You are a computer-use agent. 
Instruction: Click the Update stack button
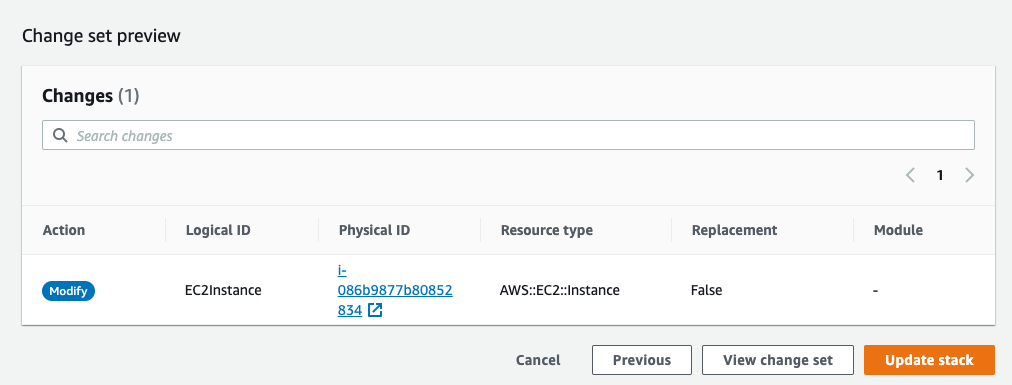[x=929, y=360]
